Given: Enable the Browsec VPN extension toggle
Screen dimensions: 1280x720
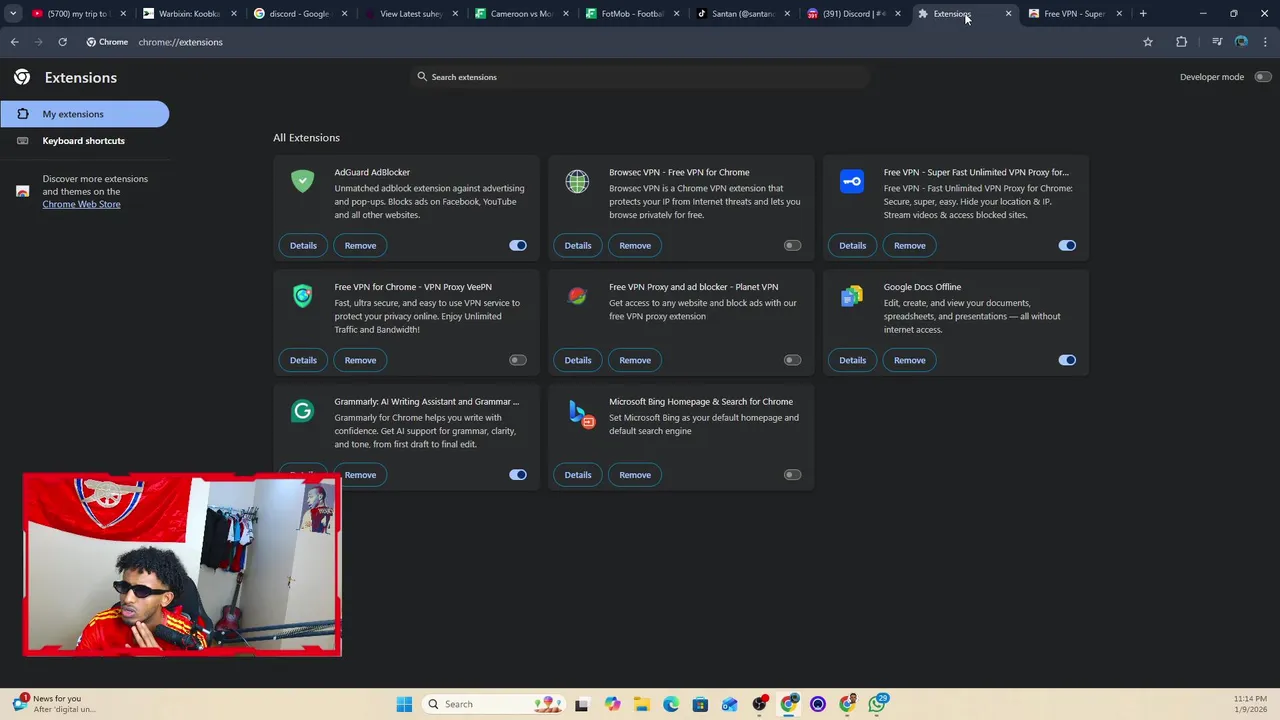Looking at the screenshot, I should (x=792, y=245).
